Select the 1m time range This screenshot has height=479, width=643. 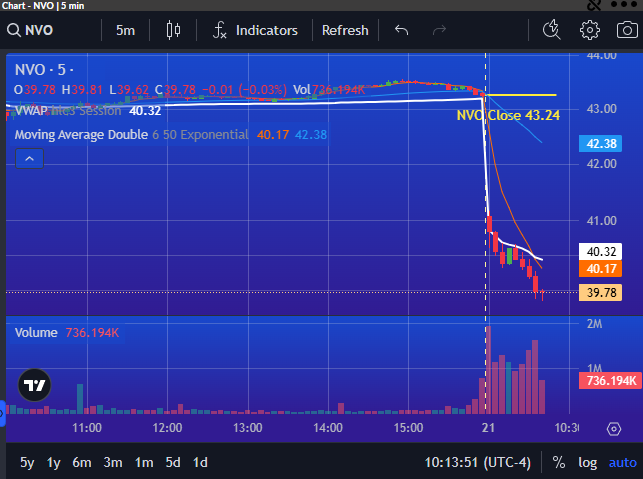point(144,463)
